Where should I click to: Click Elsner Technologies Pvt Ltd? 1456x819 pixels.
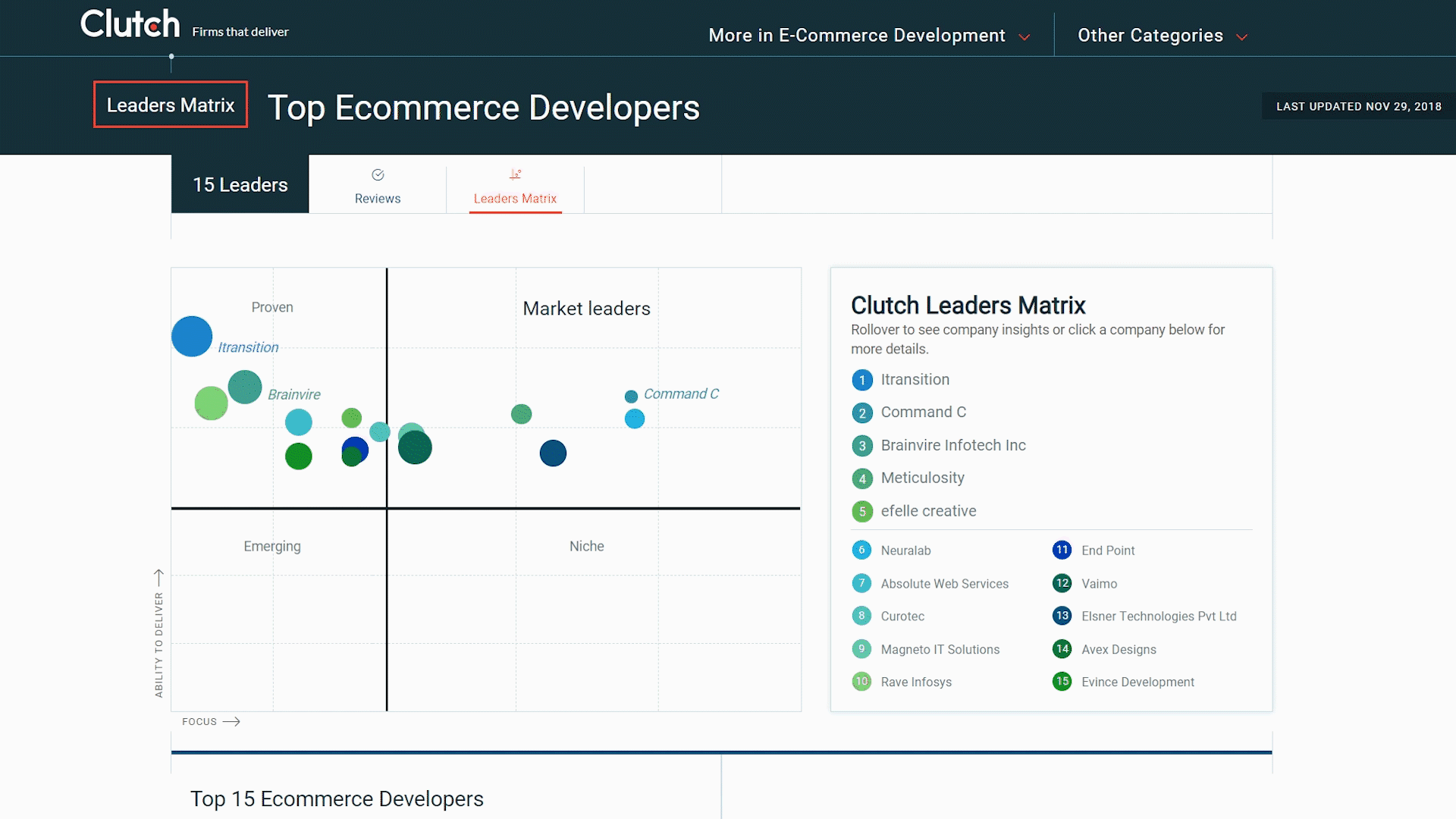point(1159,617)
